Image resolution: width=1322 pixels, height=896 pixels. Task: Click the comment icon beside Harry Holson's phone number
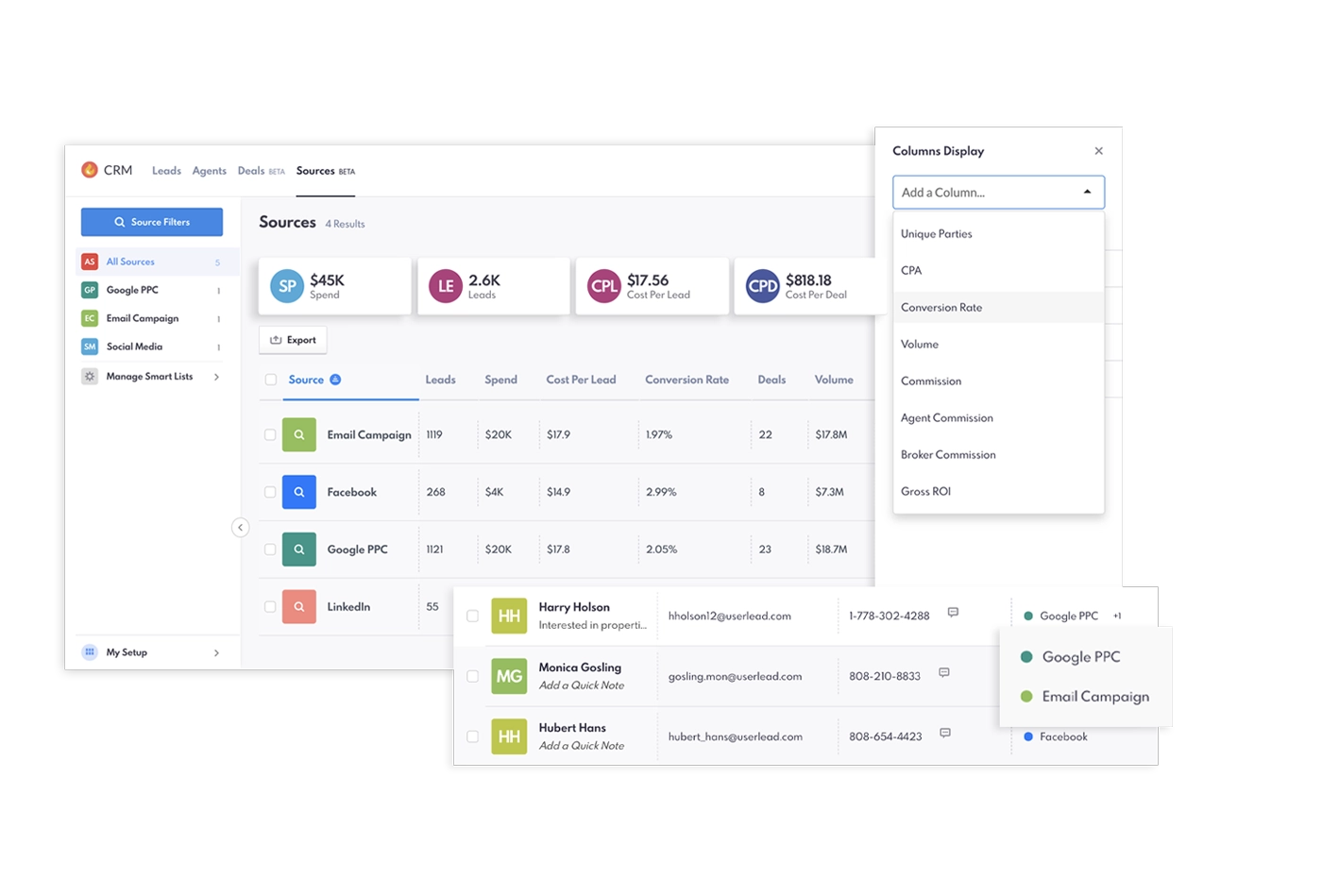952,613
